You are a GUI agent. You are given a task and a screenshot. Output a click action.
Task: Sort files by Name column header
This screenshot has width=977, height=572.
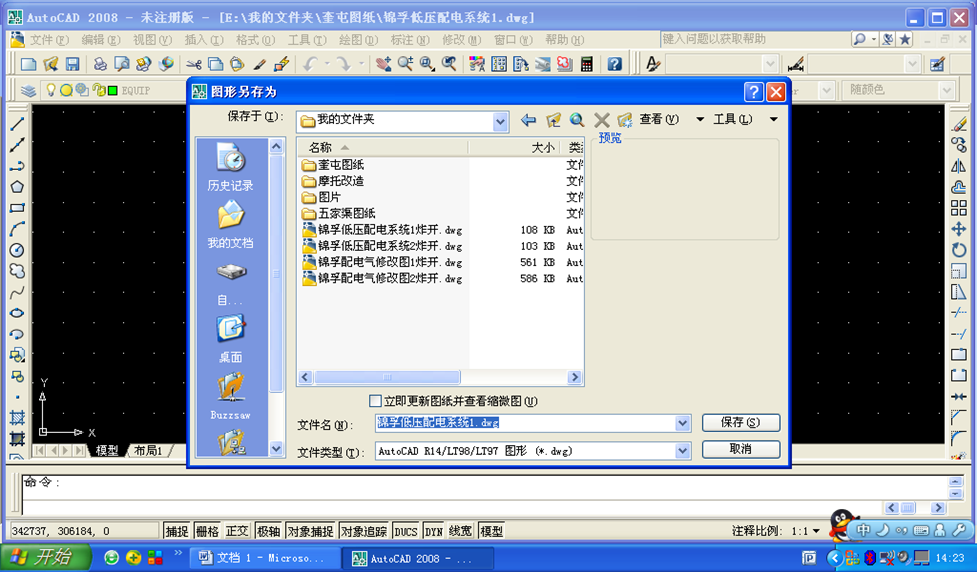coord(383,148)
